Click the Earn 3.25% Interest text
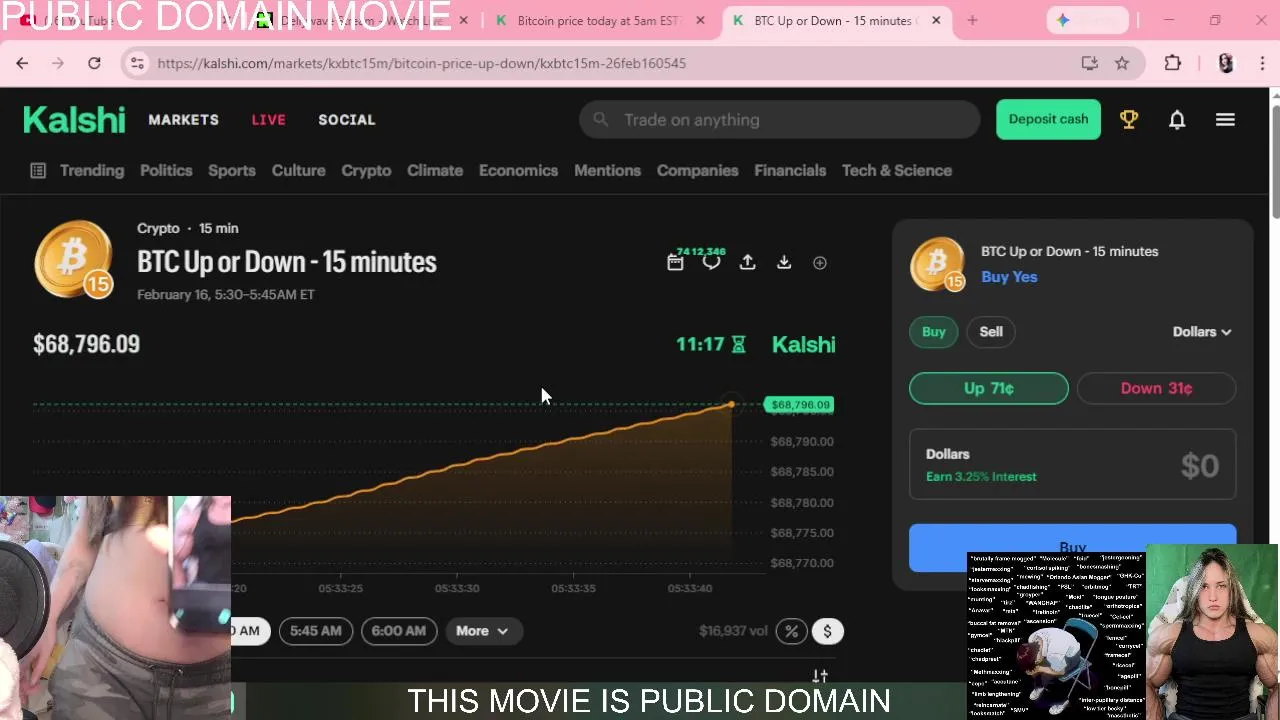The image size is (1280, 720). click(981, 477)
